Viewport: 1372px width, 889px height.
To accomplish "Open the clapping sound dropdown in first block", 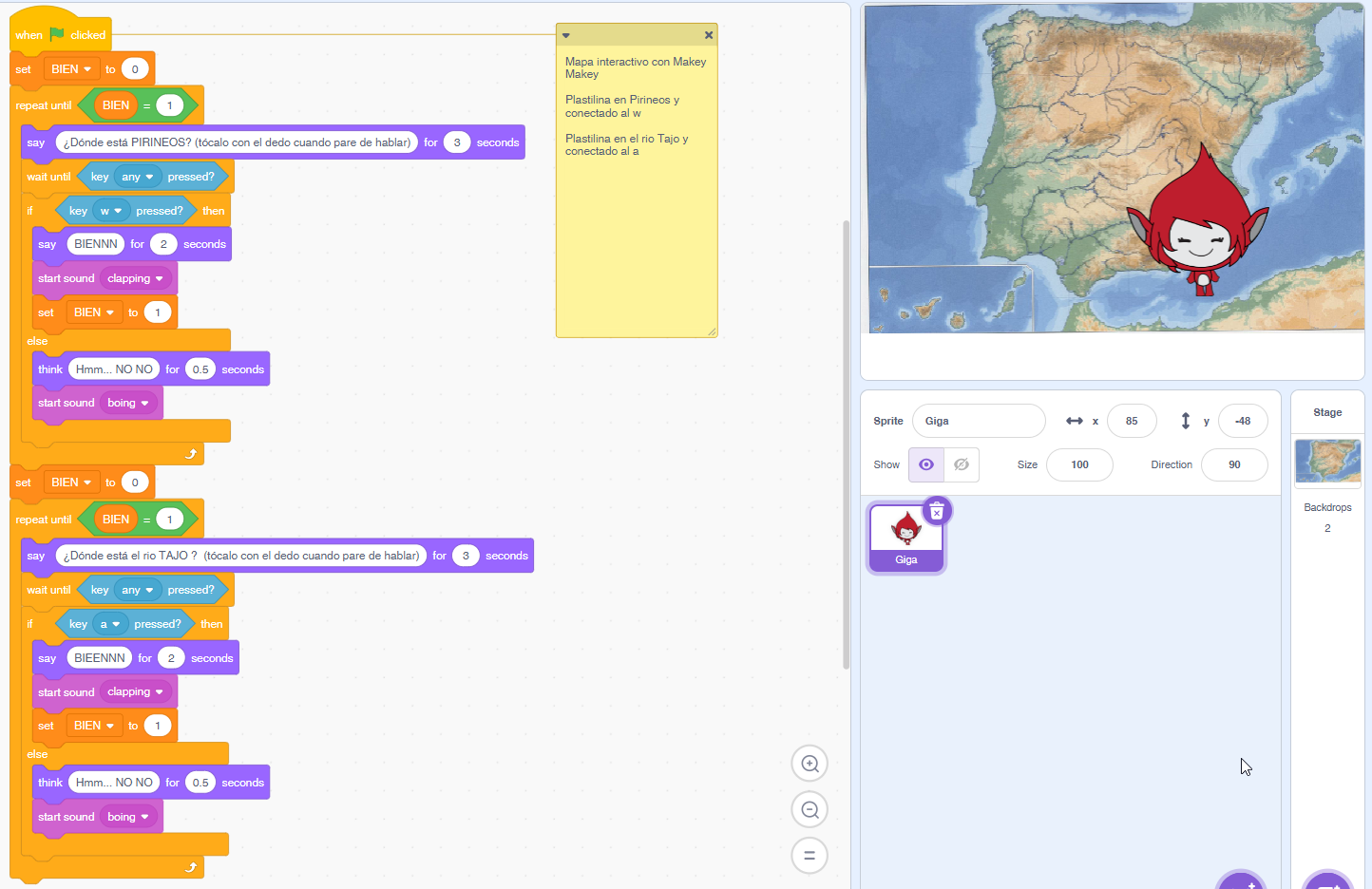I will point(159,279).
